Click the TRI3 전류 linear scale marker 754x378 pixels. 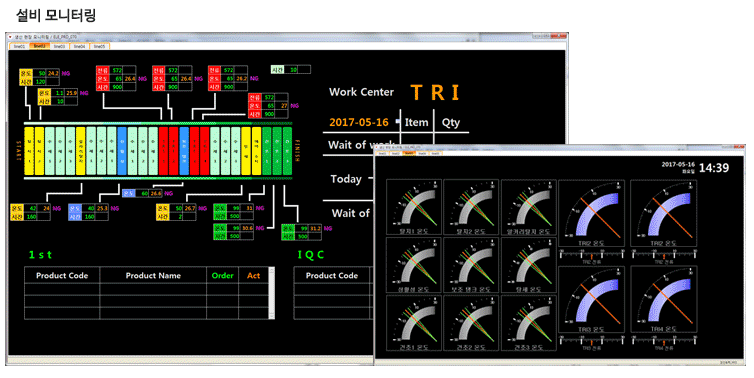[x=591, y=343]
